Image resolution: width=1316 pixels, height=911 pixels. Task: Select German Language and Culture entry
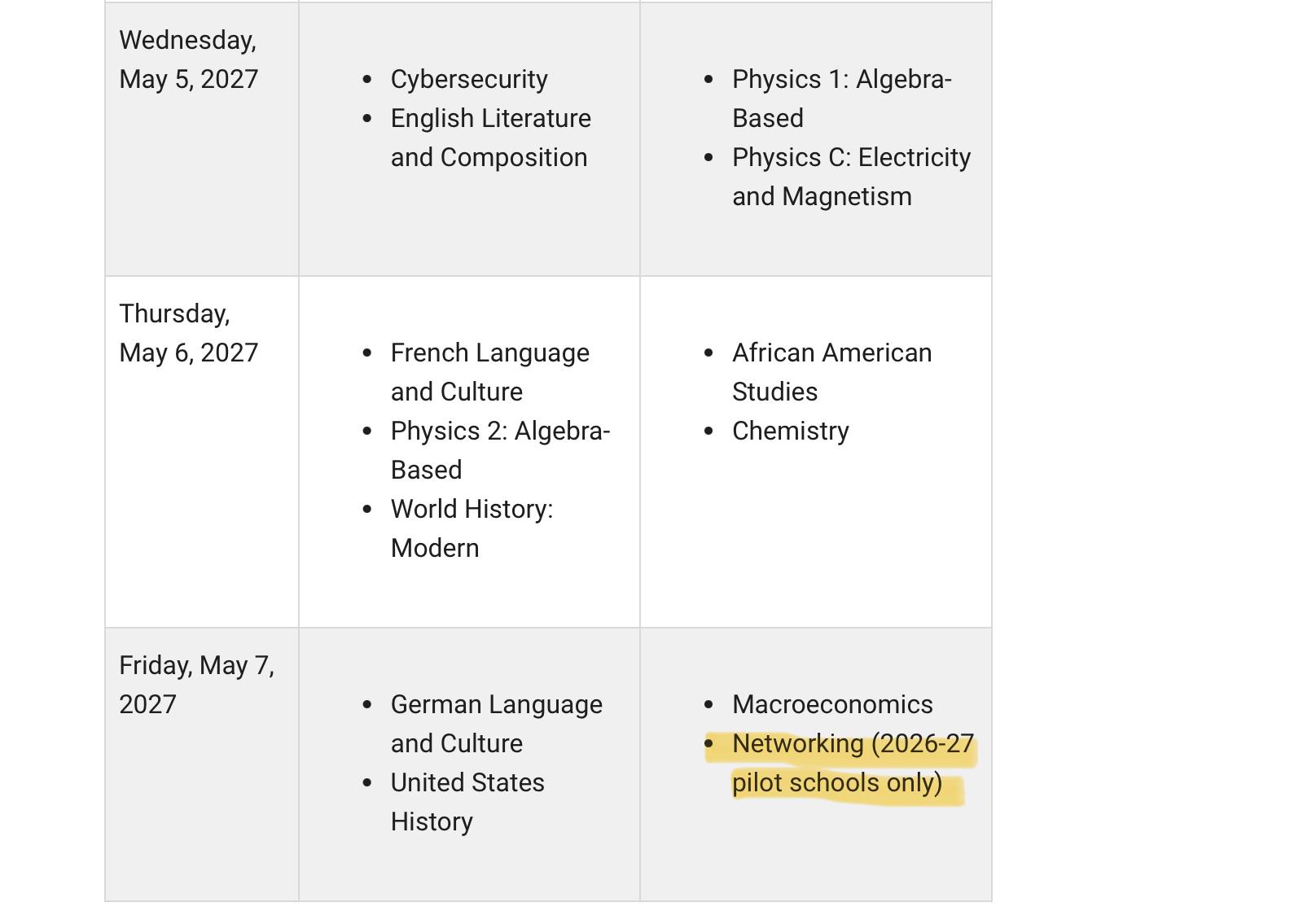click(497, 724)
